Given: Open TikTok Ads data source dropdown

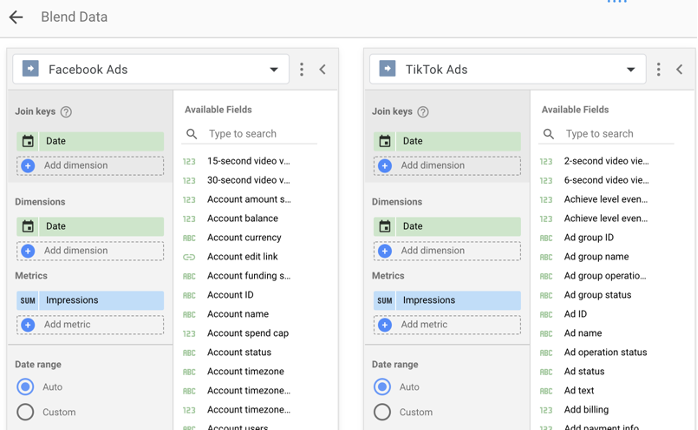Looking at the screenshot, I should [507, 69].
